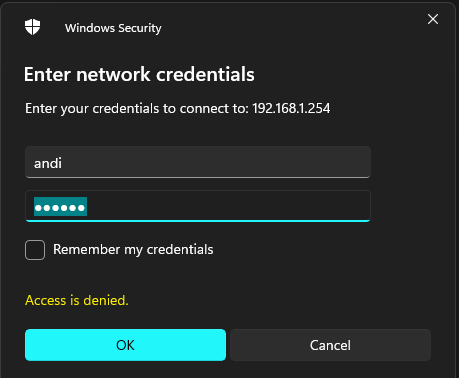The height and width of the screenshot is (378, 459).
Task: Click the empty space right of the password dots
Action: click(227, 206)
